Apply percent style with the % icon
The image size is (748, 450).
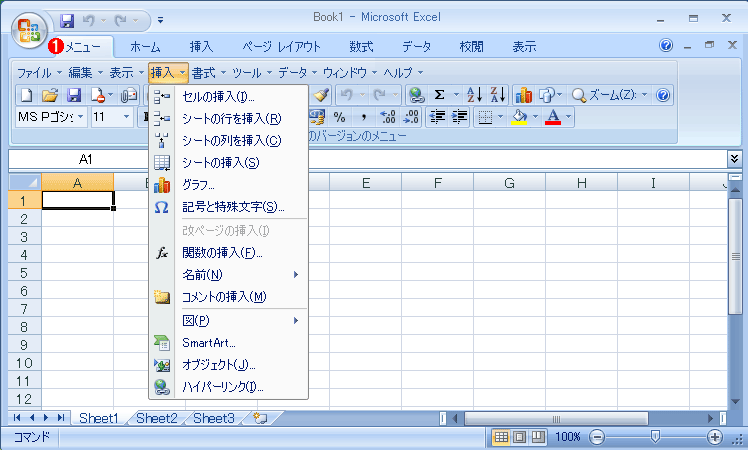339,117
